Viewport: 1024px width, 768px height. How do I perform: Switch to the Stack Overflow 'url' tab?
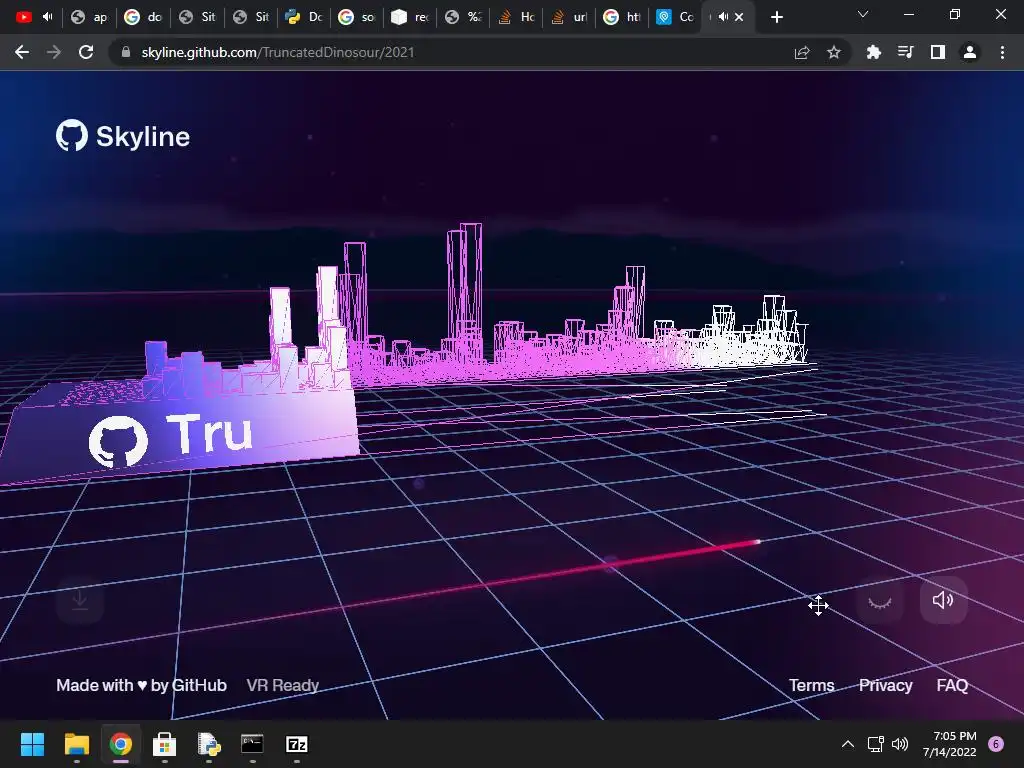(569, 17)
